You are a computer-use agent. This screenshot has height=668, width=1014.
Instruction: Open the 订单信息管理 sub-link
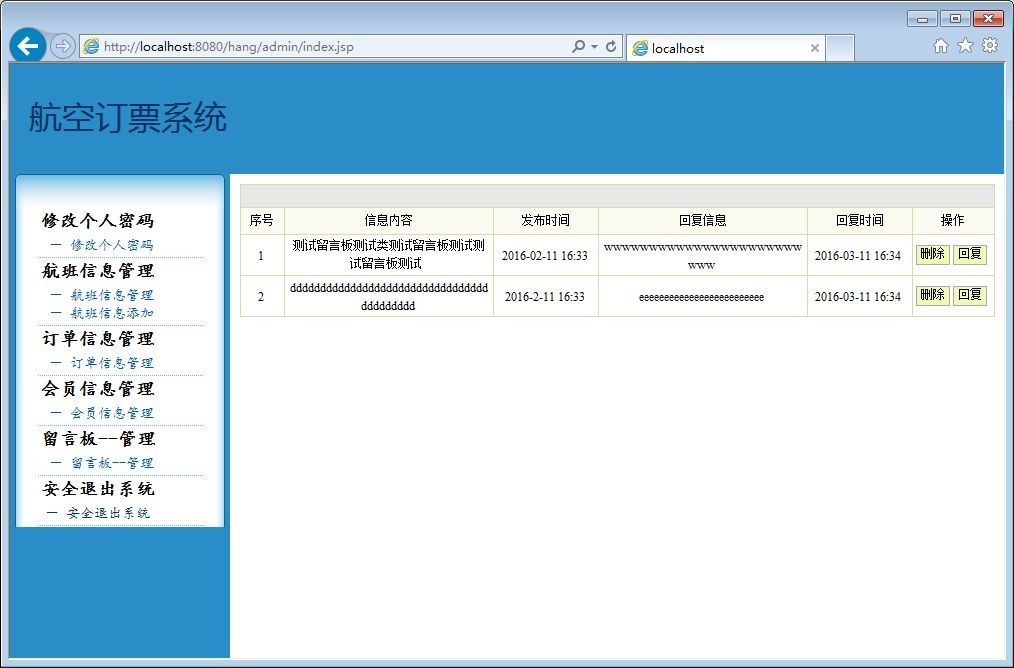pos(111,363)
